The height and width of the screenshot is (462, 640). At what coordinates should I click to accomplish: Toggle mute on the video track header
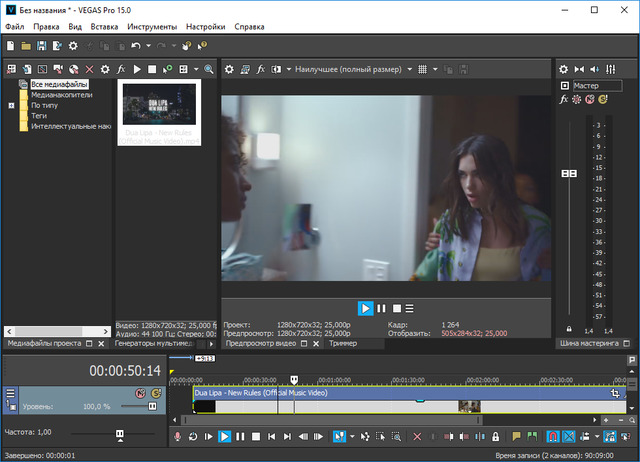pyautogui.click(x=141, y=394)
